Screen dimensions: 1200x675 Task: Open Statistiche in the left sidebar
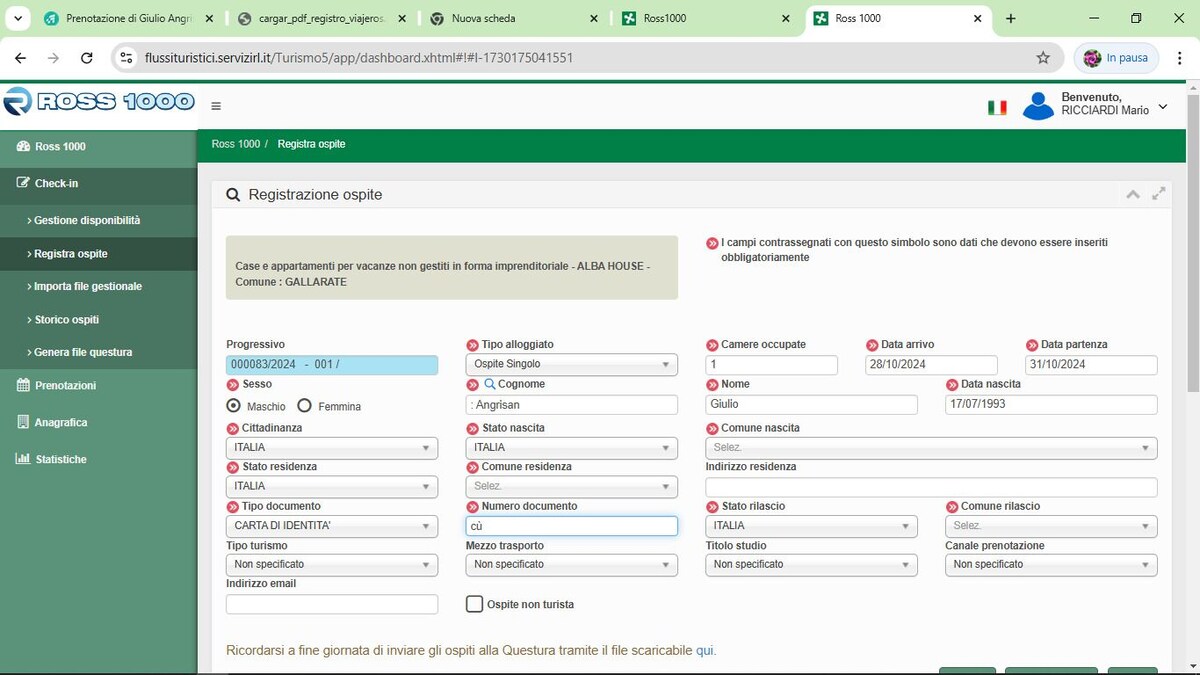(x=60, y=459)
